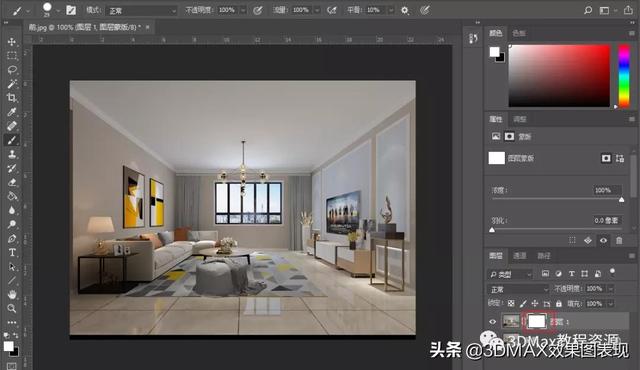Open the flow dropdown arrow
Image resolution: width=640 pixels, height=370 pixels.
[x=317, y=11]
